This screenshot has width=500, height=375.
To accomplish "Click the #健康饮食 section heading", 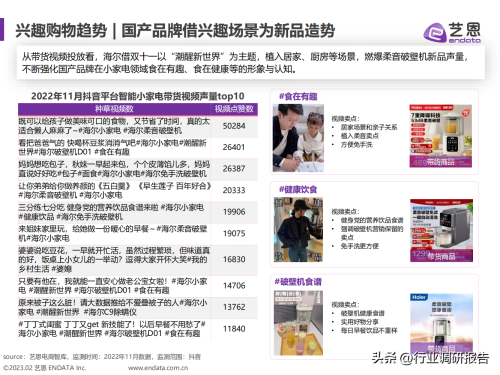I will [x=298, y=189].
